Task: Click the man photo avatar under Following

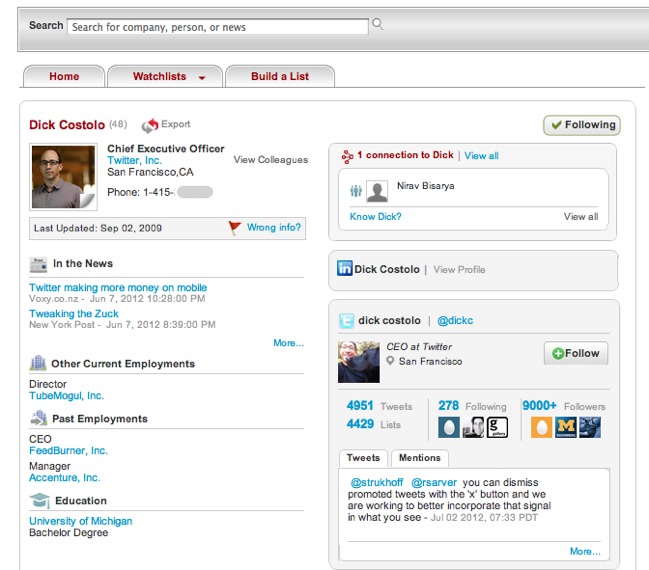Action: pyautogui.click(x=473, y=427)
